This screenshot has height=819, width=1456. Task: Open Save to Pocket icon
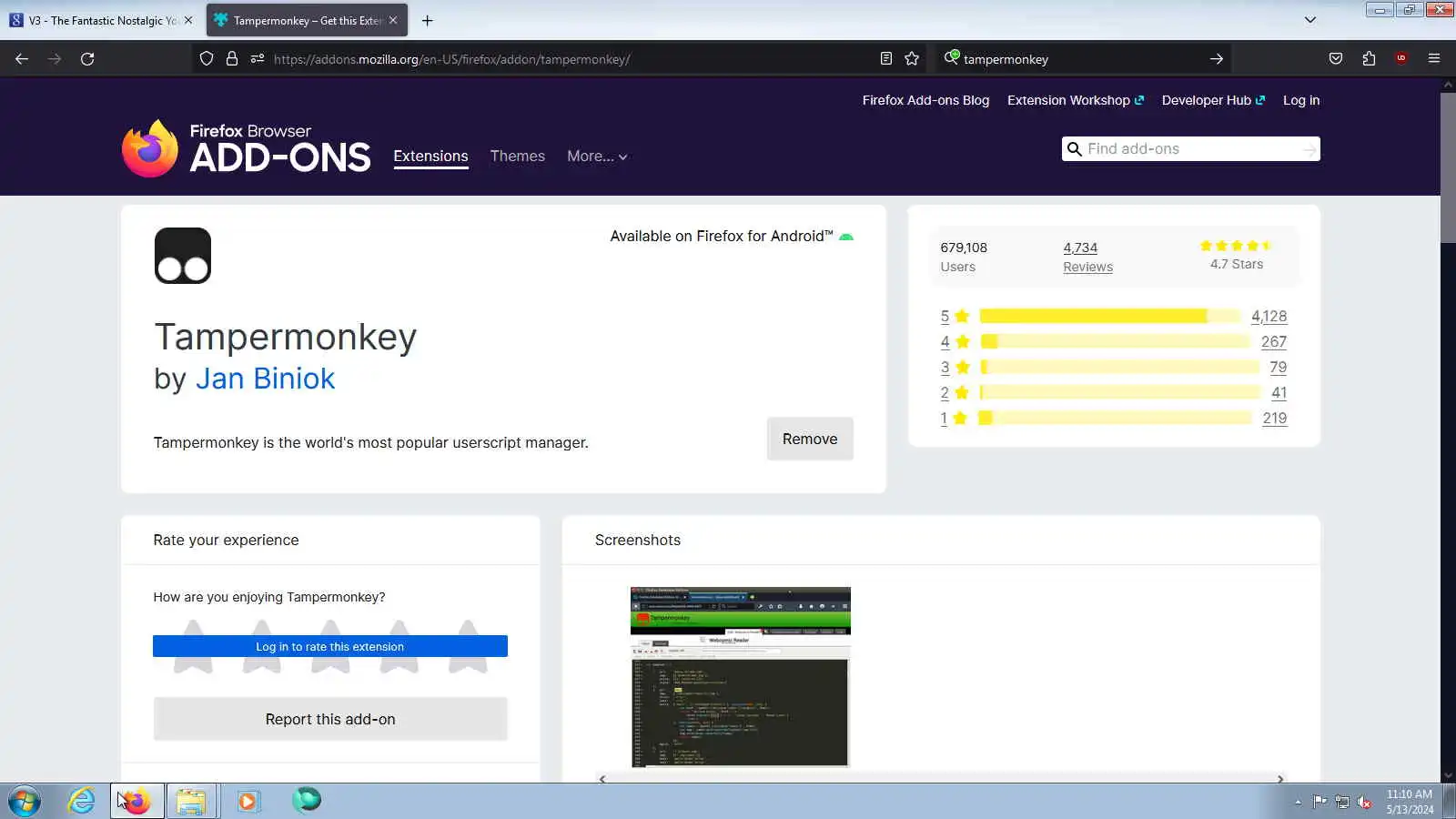pos(1336,59)
